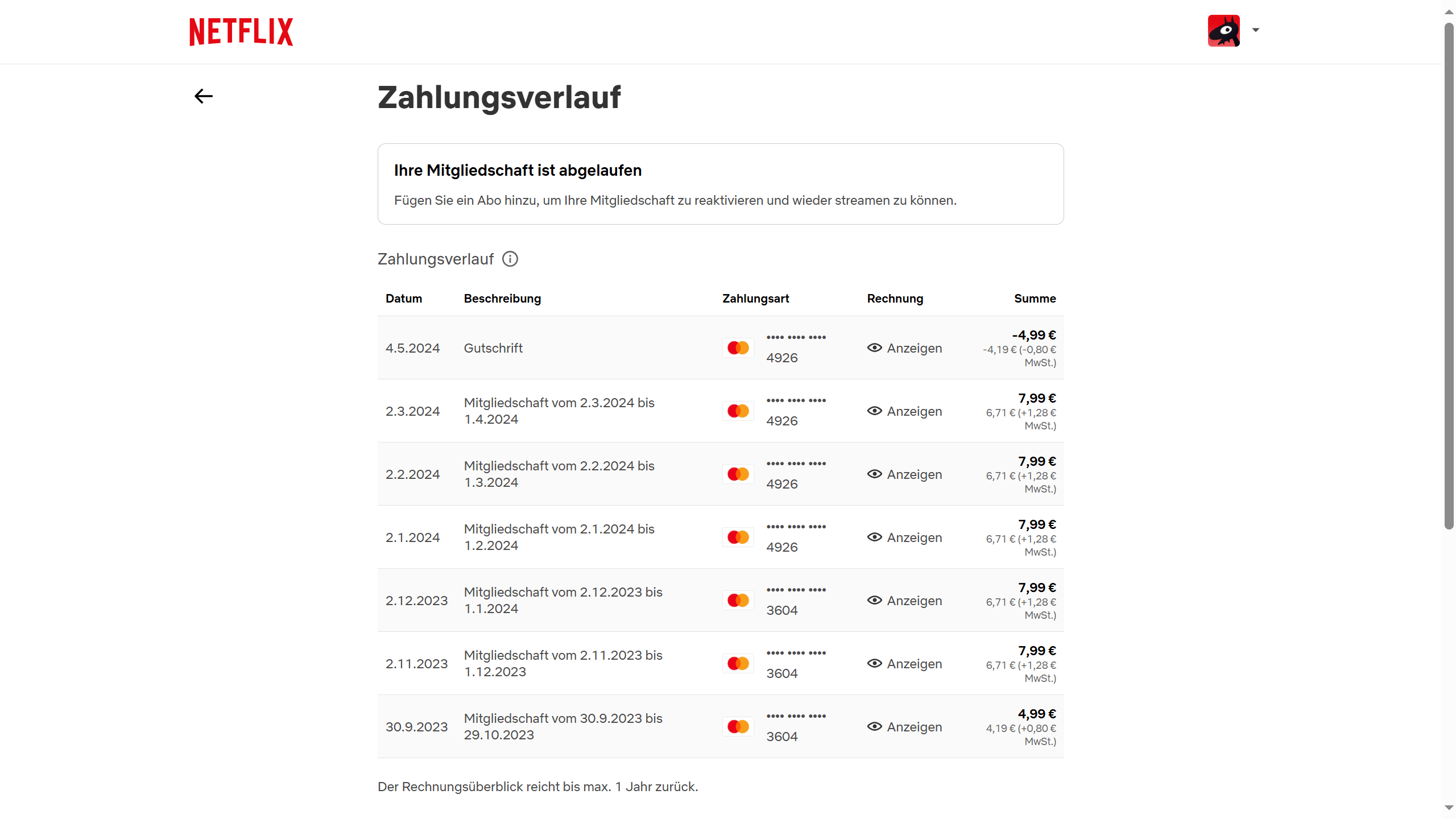Click Mastercard icon in 2.12.2023 row

pyautogui.click(x=738, y=601)
